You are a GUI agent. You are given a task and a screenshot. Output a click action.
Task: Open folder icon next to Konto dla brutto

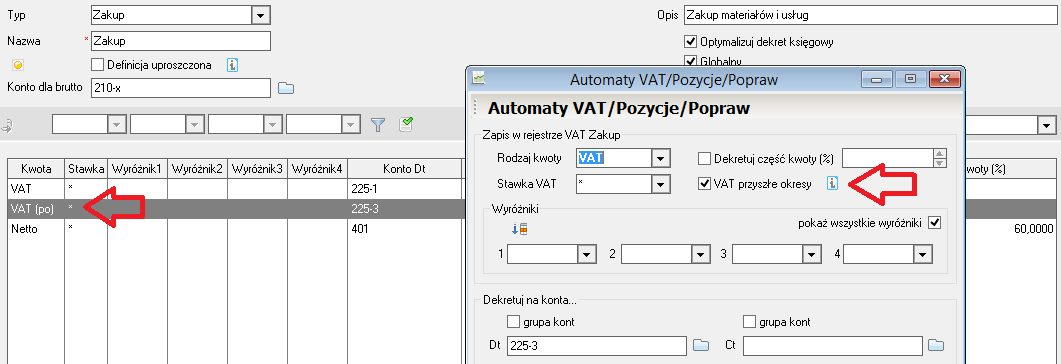click(x=287, y=88)
